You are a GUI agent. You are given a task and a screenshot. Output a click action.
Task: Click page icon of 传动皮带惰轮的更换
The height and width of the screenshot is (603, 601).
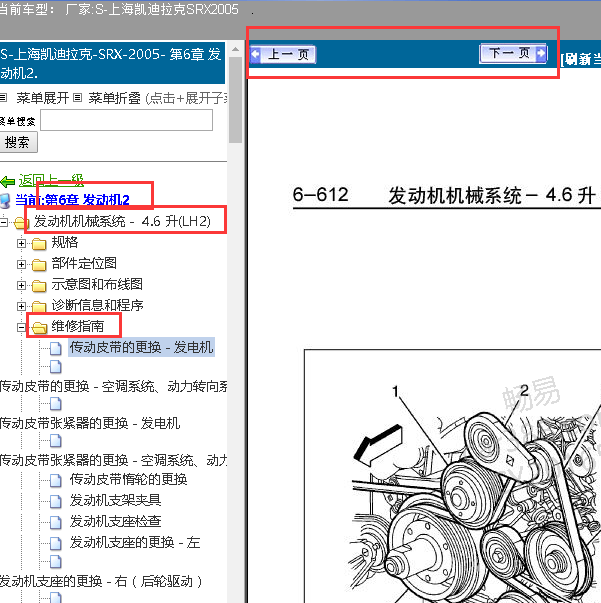click(56, 480)
